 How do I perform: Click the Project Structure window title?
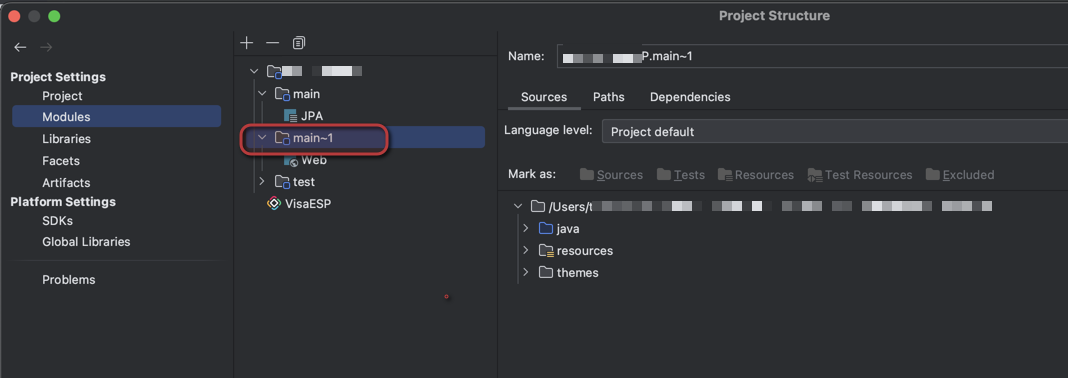(774, 16)
